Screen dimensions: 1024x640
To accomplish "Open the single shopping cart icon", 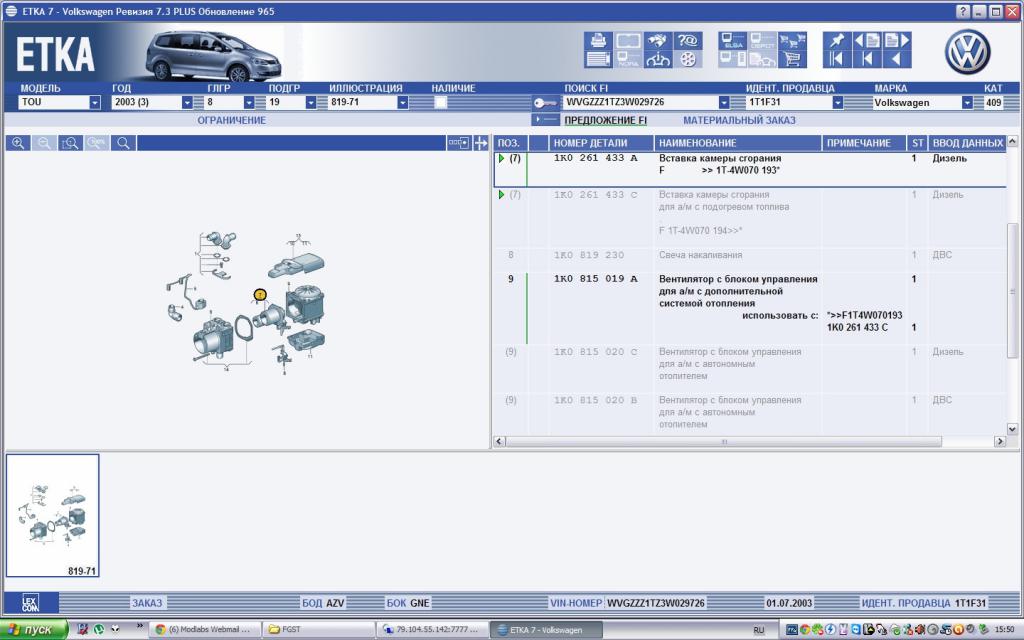I will 792,59.
